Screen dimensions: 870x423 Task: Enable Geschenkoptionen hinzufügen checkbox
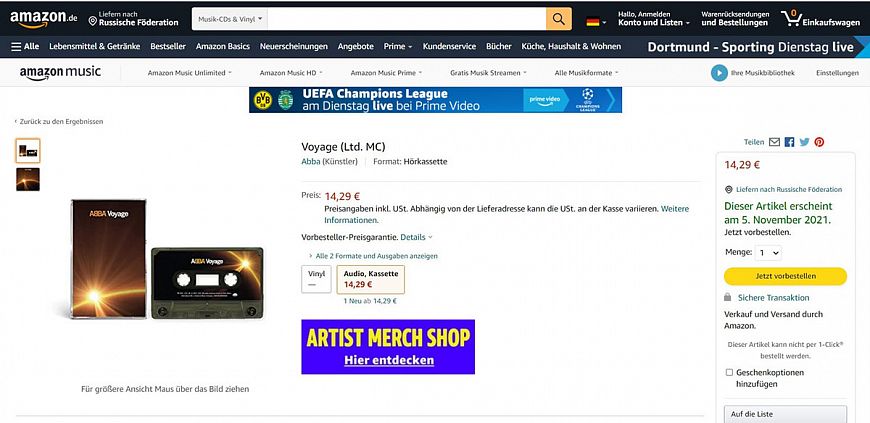click(x=729, y=372)
